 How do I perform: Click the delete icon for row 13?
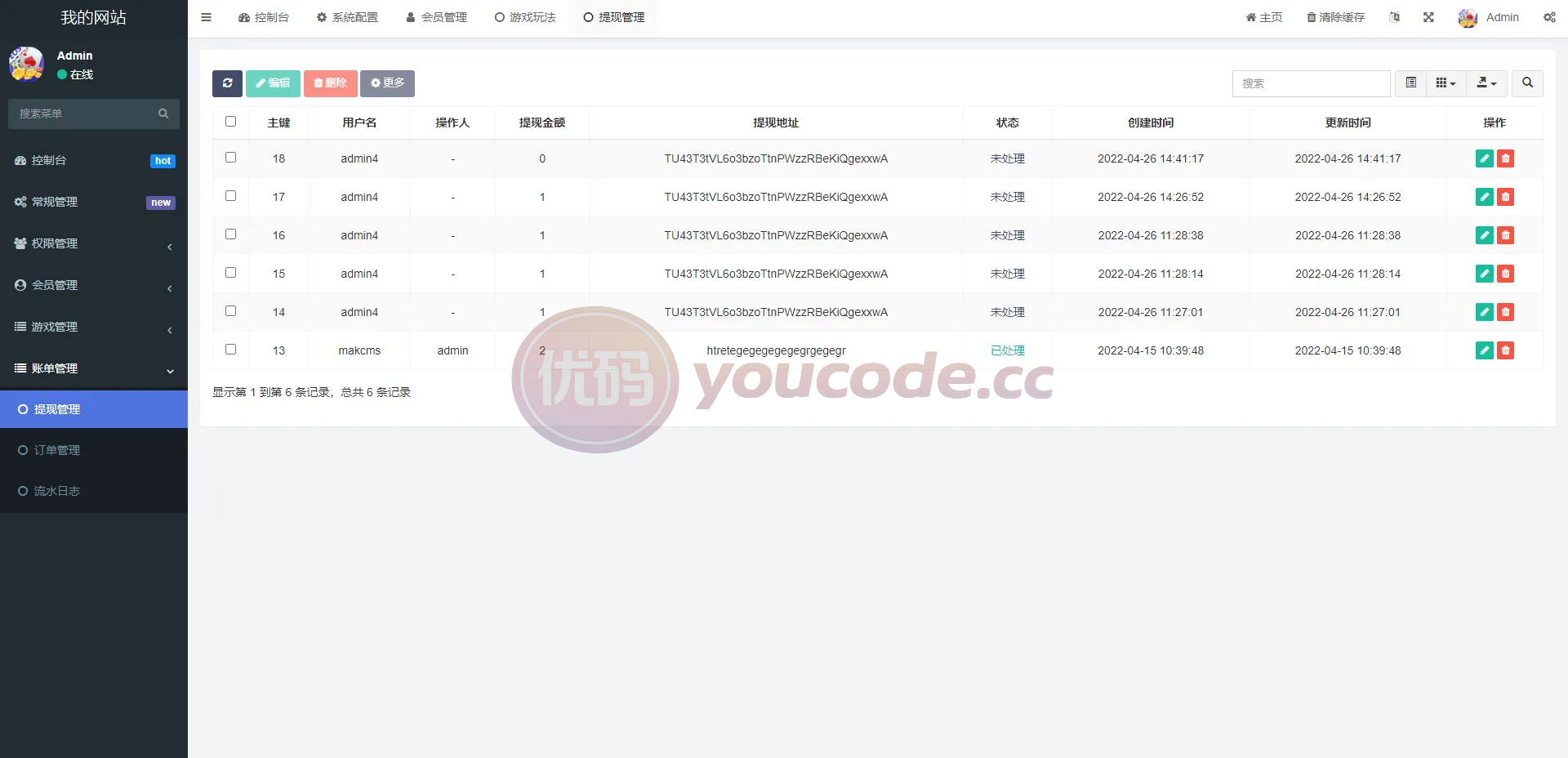click(1505, 350)
